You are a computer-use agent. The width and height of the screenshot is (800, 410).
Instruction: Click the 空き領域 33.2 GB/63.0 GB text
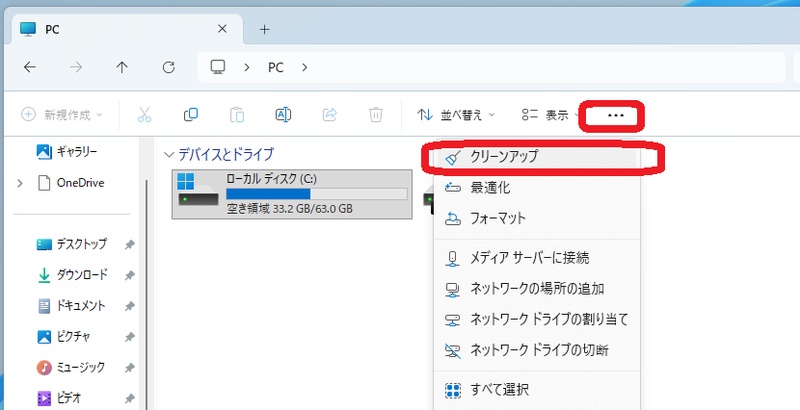click(x=289, y=209)
